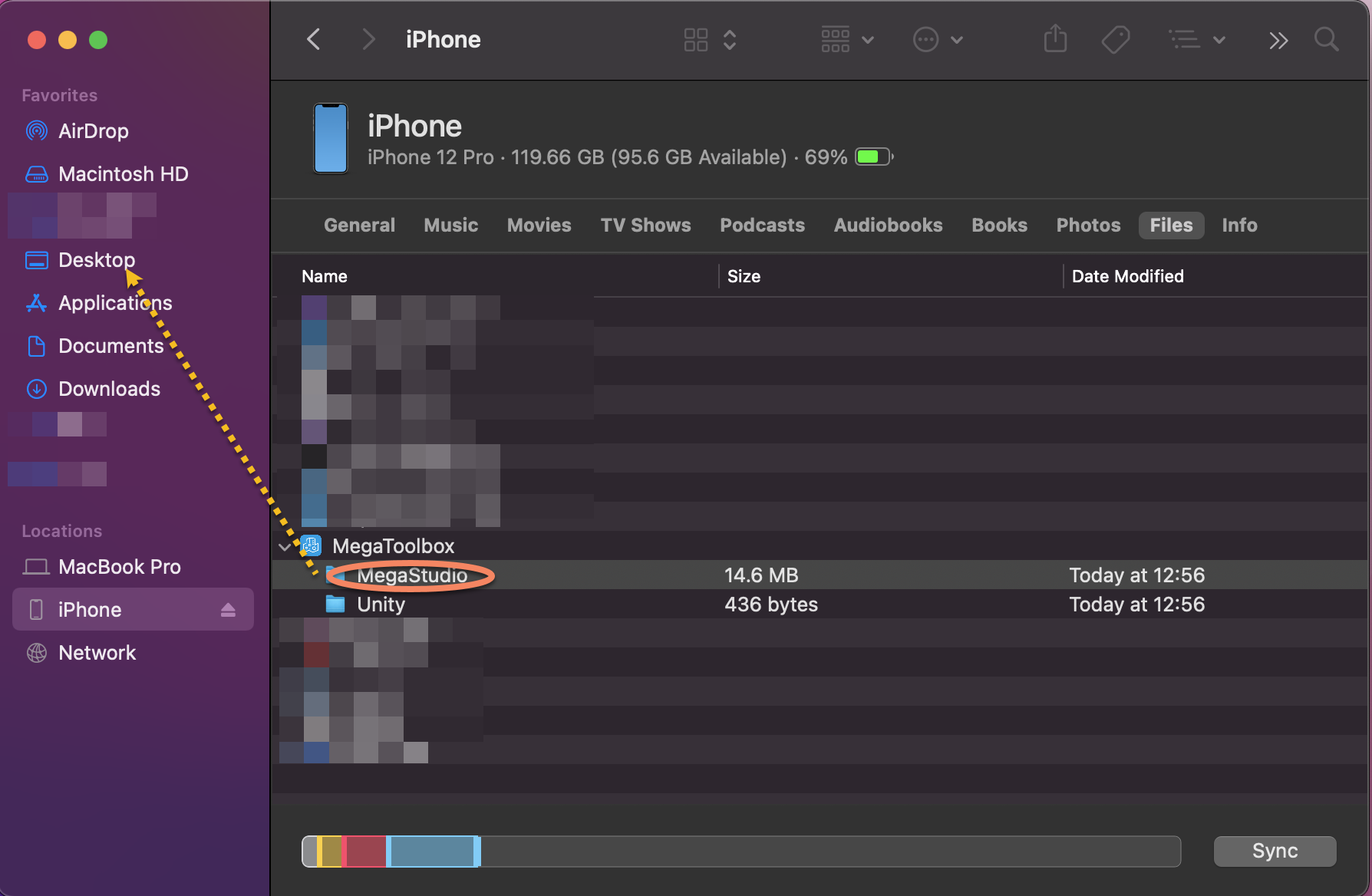
Task: Switch to the General tab
Action: tap(359, 226)
